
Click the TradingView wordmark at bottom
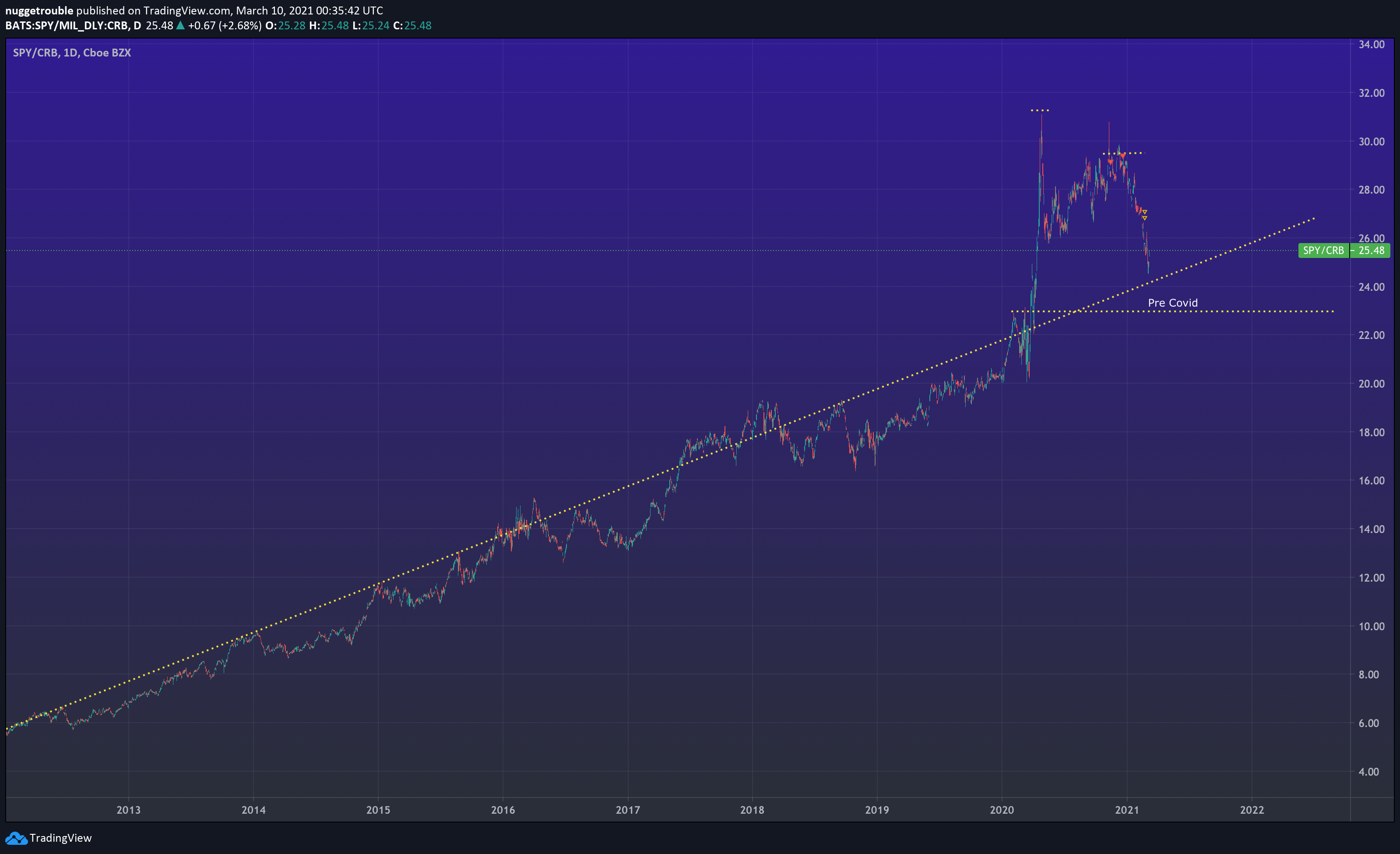click(x=60, y=838)
